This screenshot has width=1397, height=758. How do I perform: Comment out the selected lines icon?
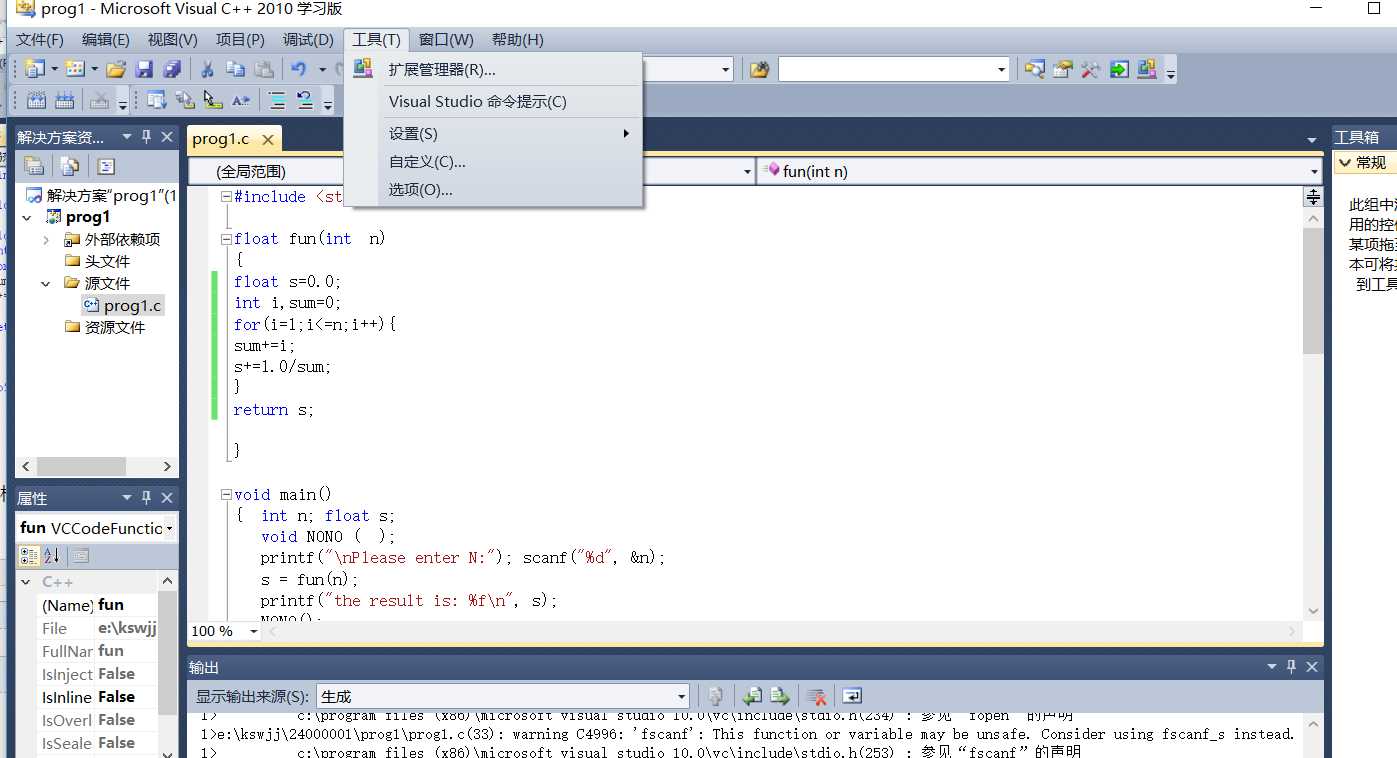click(x=277, y=100)
